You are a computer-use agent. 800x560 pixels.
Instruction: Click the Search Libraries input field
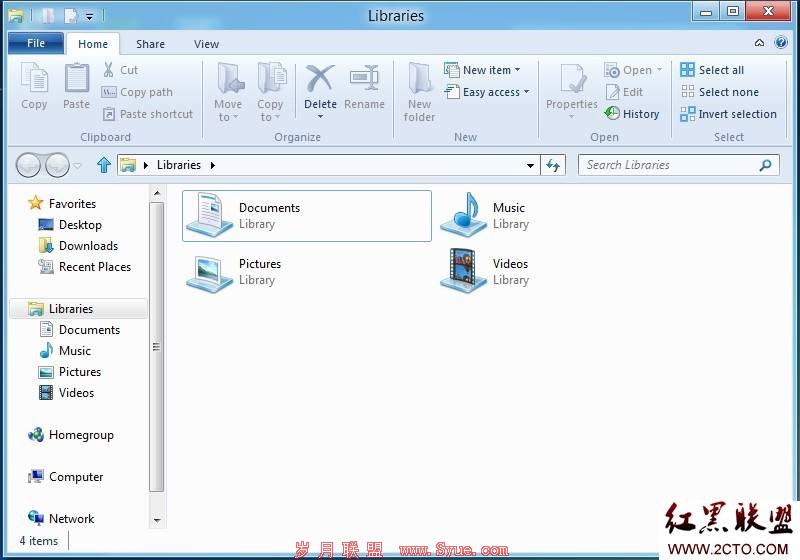pyautogui.click(x=679, y=165)
